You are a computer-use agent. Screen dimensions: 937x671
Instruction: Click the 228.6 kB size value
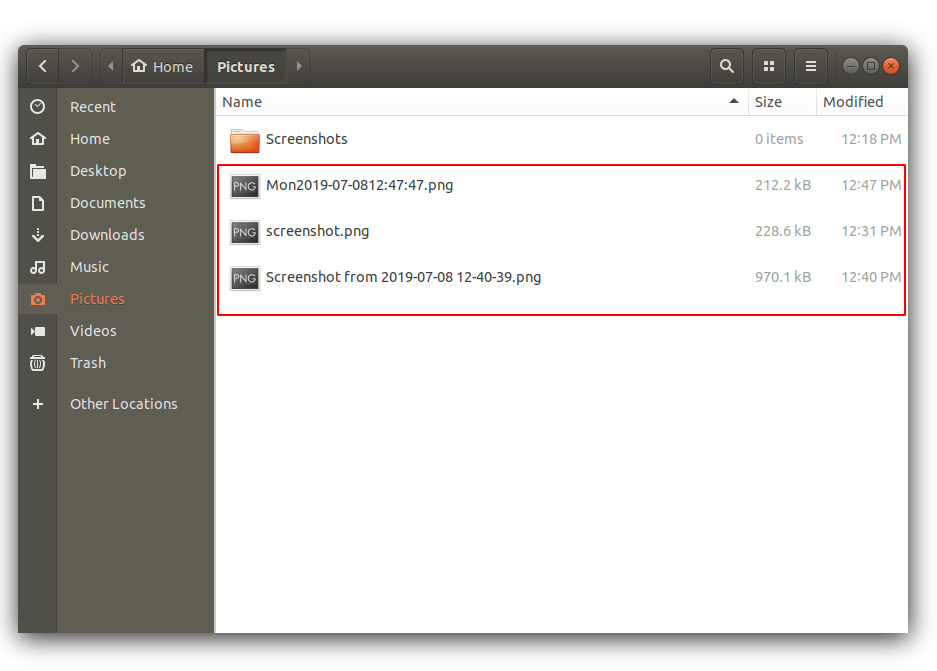pos(783,231)
